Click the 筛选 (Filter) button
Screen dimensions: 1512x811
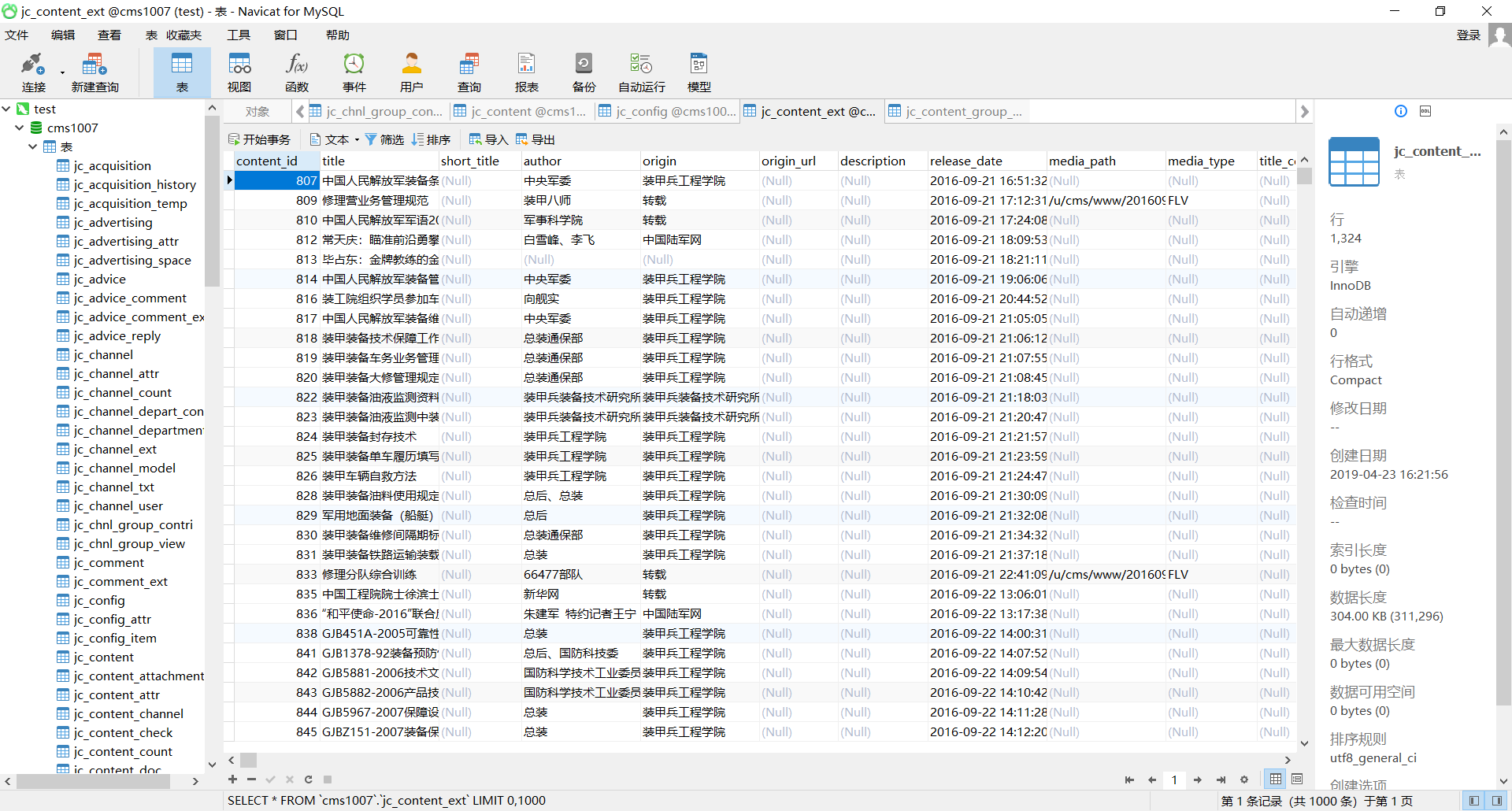point(384,139)
